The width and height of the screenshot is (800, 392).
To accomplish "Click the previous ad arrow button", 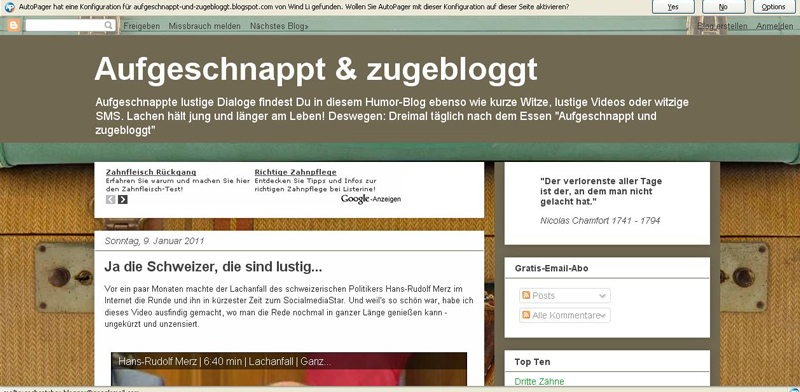I will click(110, 200).
